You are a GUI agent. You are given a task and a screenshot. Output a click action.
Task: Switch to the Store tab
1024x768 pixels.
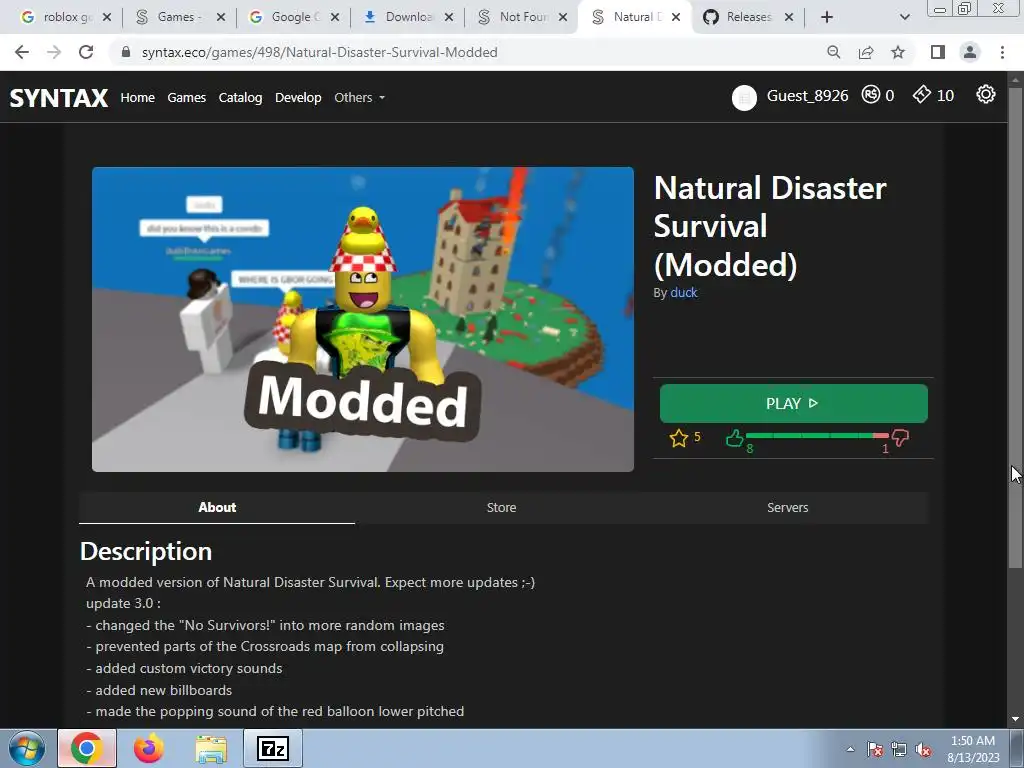click(x=502, y=507)
